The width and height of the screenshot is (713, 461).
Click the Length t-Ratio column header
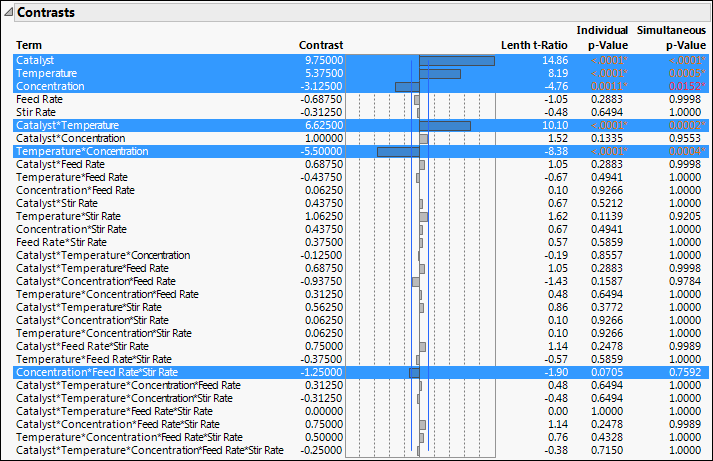point(534,46)
